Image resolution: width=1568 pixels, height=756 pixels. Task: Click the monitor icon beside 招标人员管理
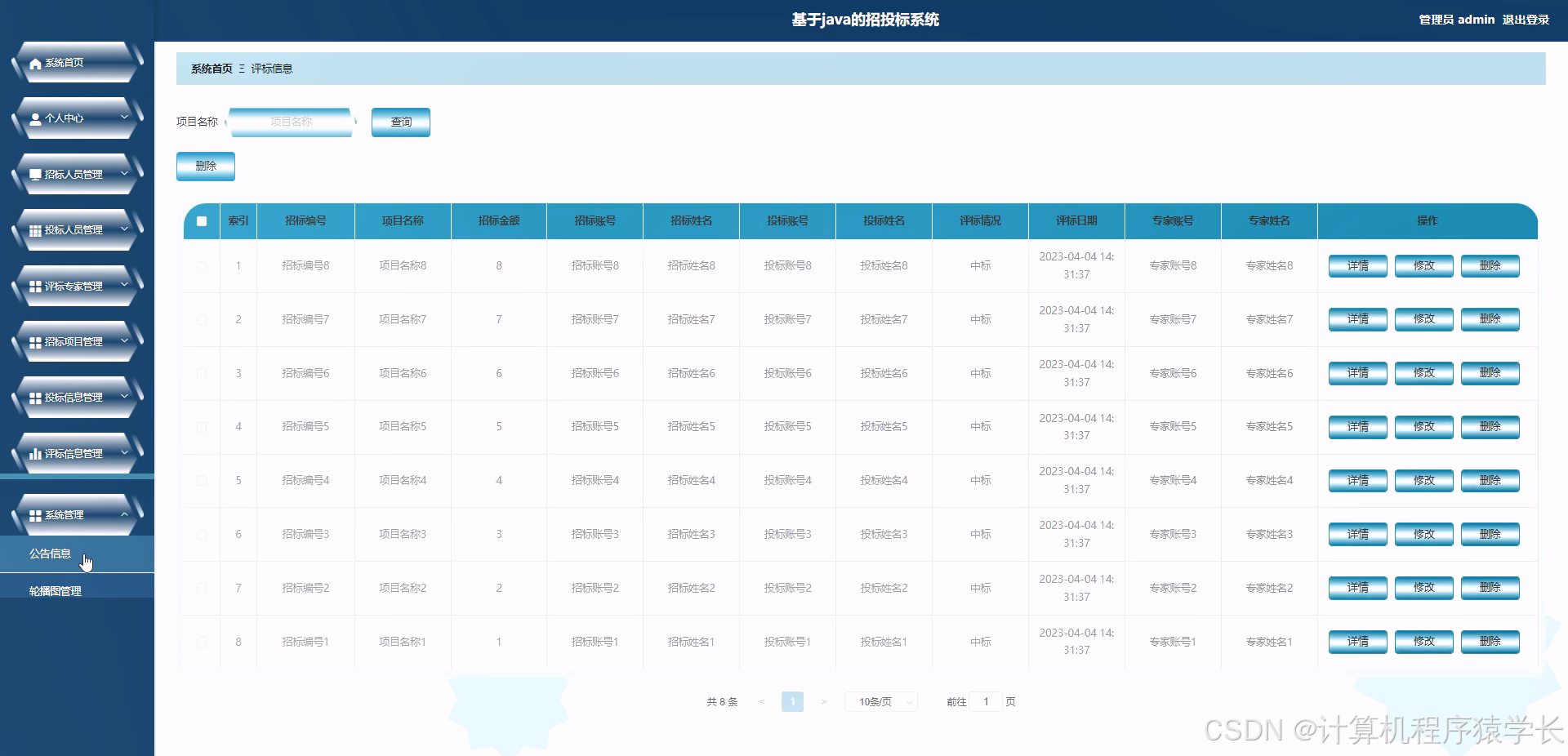point(35,175)
